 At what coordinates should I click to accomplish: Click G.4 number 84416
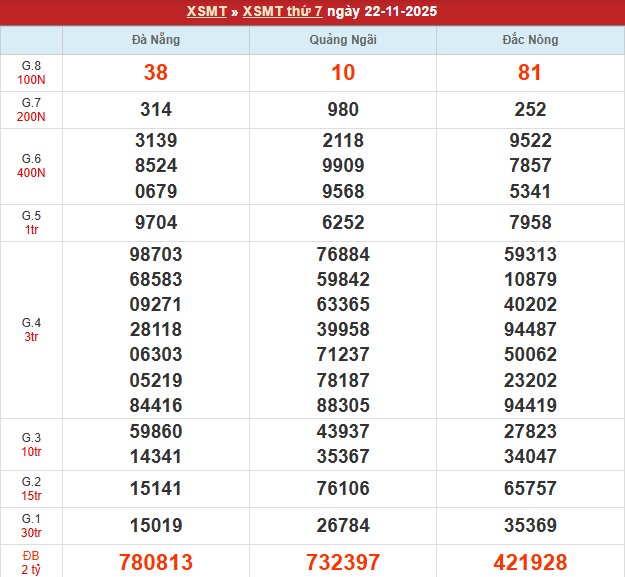[x=156, y=405]
